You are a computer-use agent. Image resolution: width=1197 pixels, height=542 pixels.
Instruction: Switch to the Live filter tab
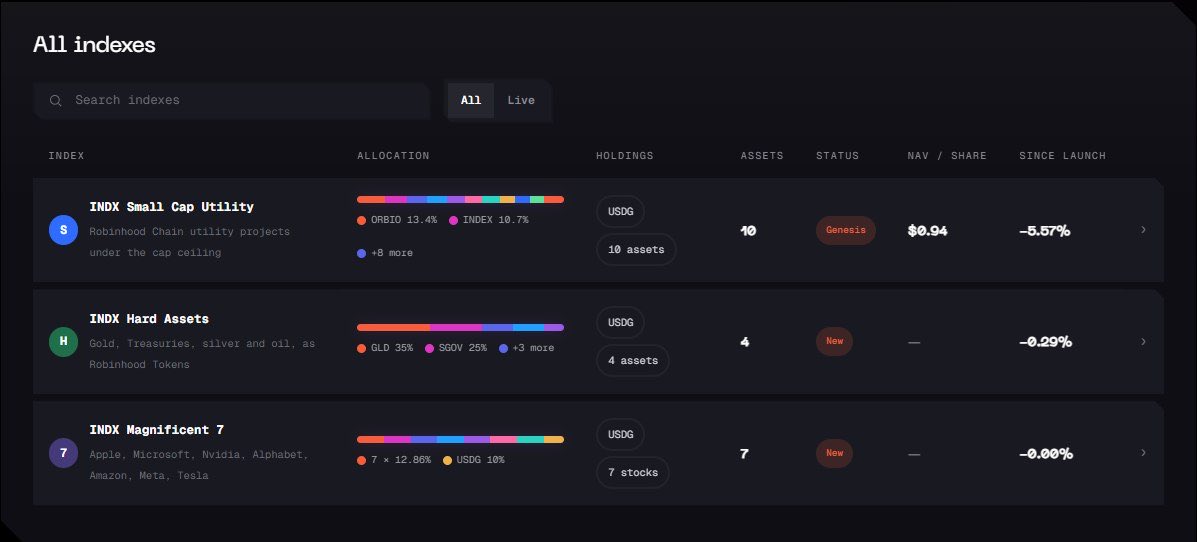(521, 101)
